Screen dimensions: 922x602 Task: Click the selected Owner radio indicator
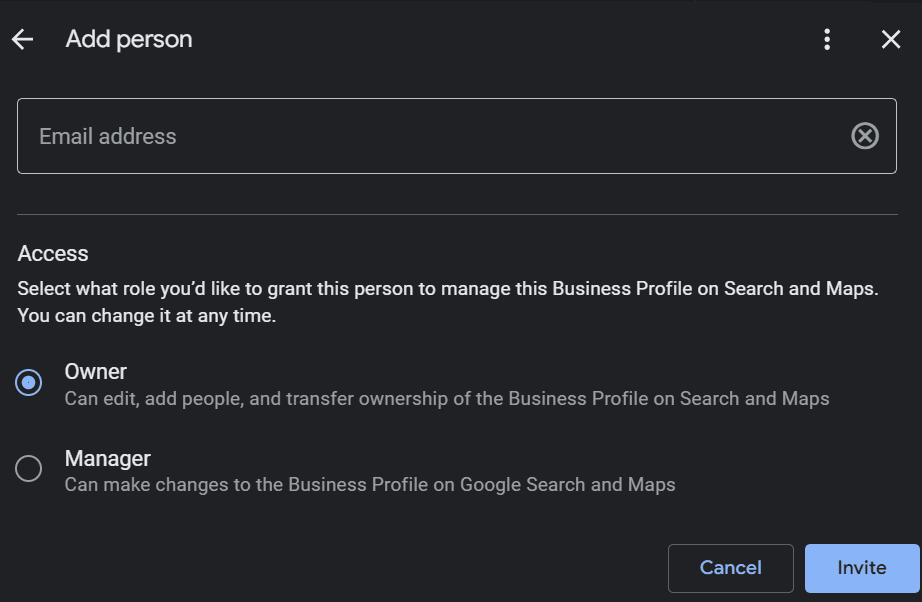click(x=30, y=382)
